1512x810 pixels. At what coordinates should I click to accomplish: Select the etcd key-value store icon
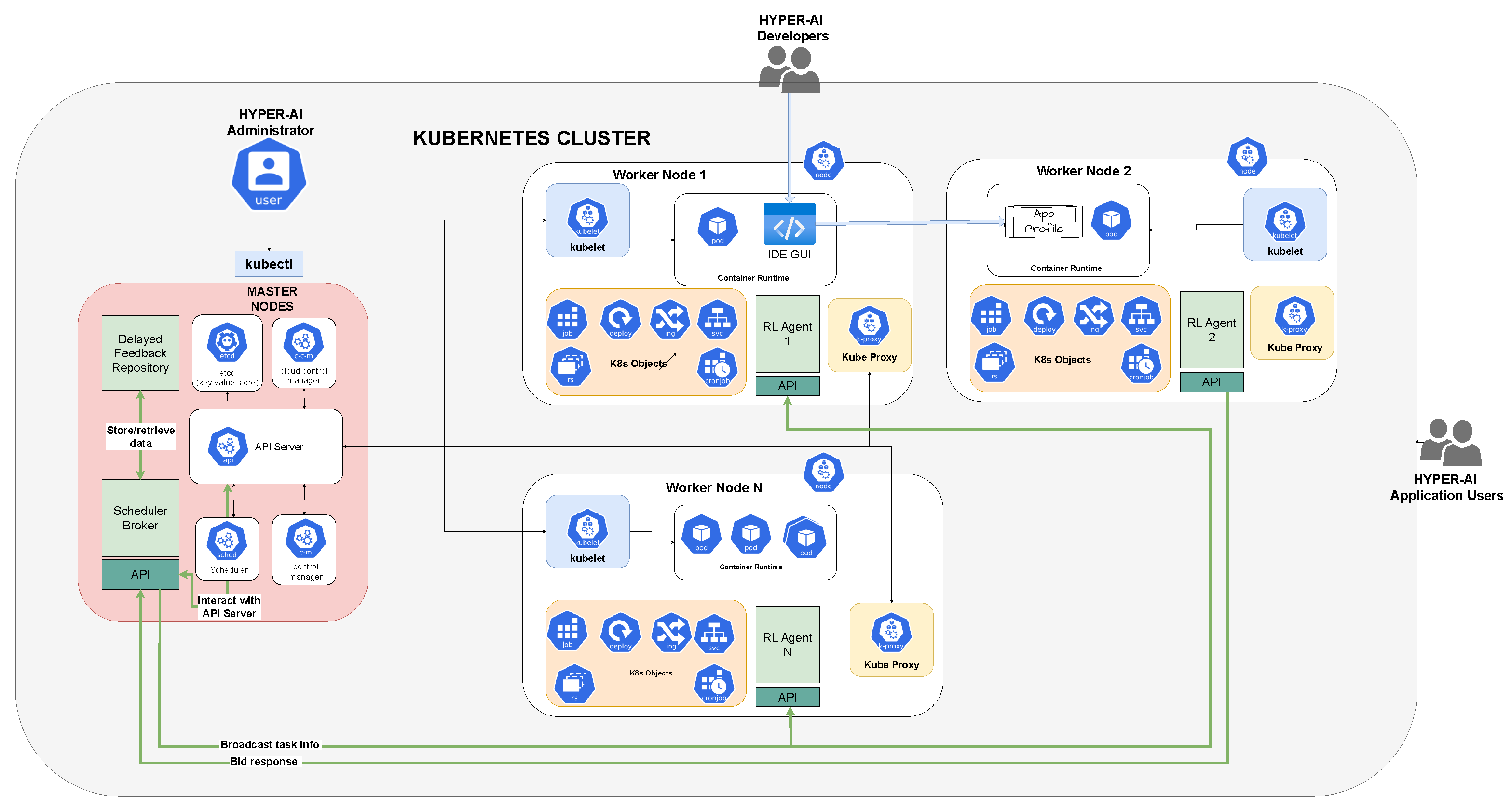pyautogui.click(x=227, y=341)
